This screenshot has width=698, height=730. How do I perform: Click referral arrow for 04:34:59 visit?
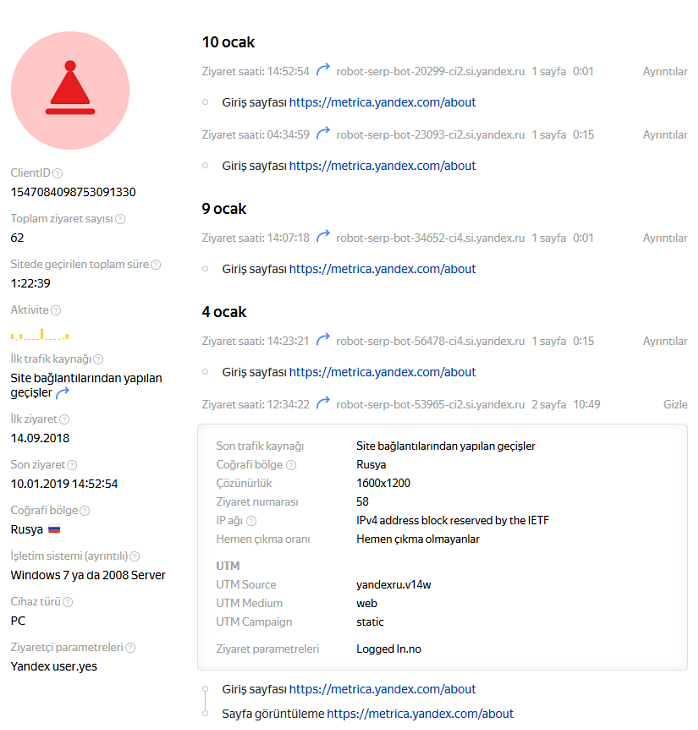click(323, 133)
